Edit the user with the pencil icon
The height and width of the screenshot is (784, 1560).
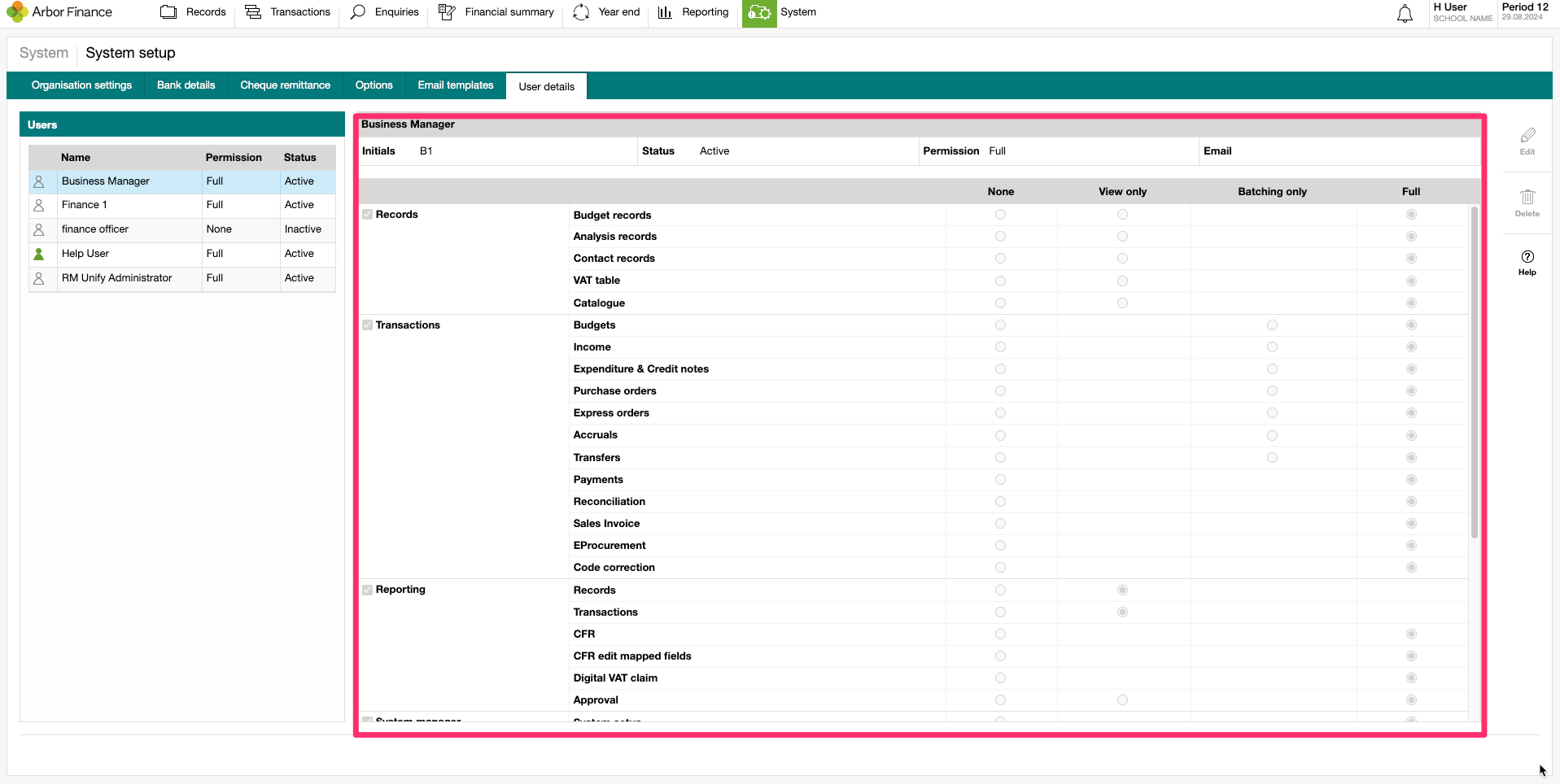coord(1528,136)
